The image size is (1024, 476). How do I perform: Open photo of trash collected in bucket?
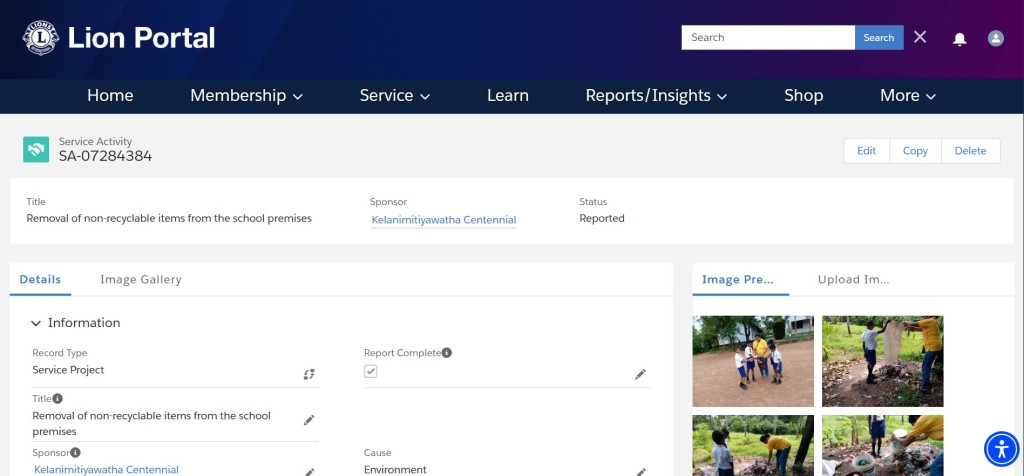(x=882, y=445)
